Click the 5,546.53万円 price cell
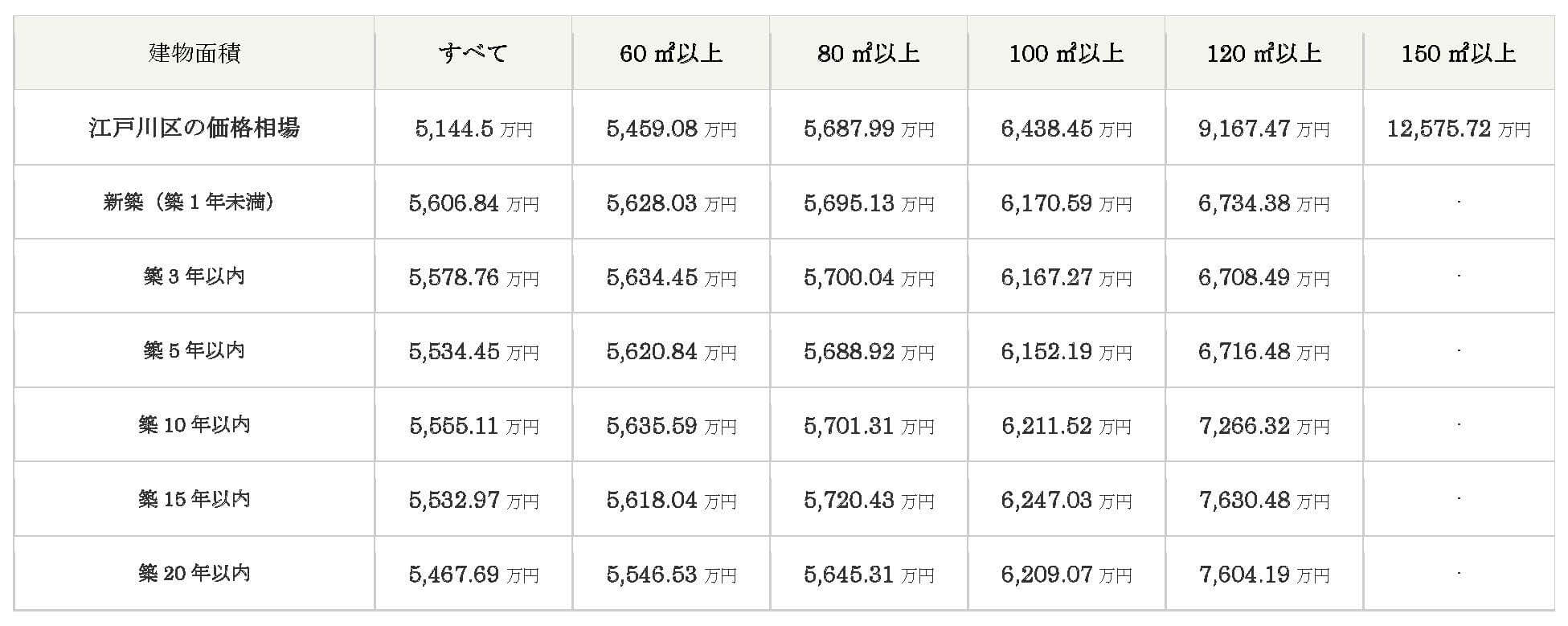The width and height of the screenshot is (1568, 626). [x=671, y=575]
